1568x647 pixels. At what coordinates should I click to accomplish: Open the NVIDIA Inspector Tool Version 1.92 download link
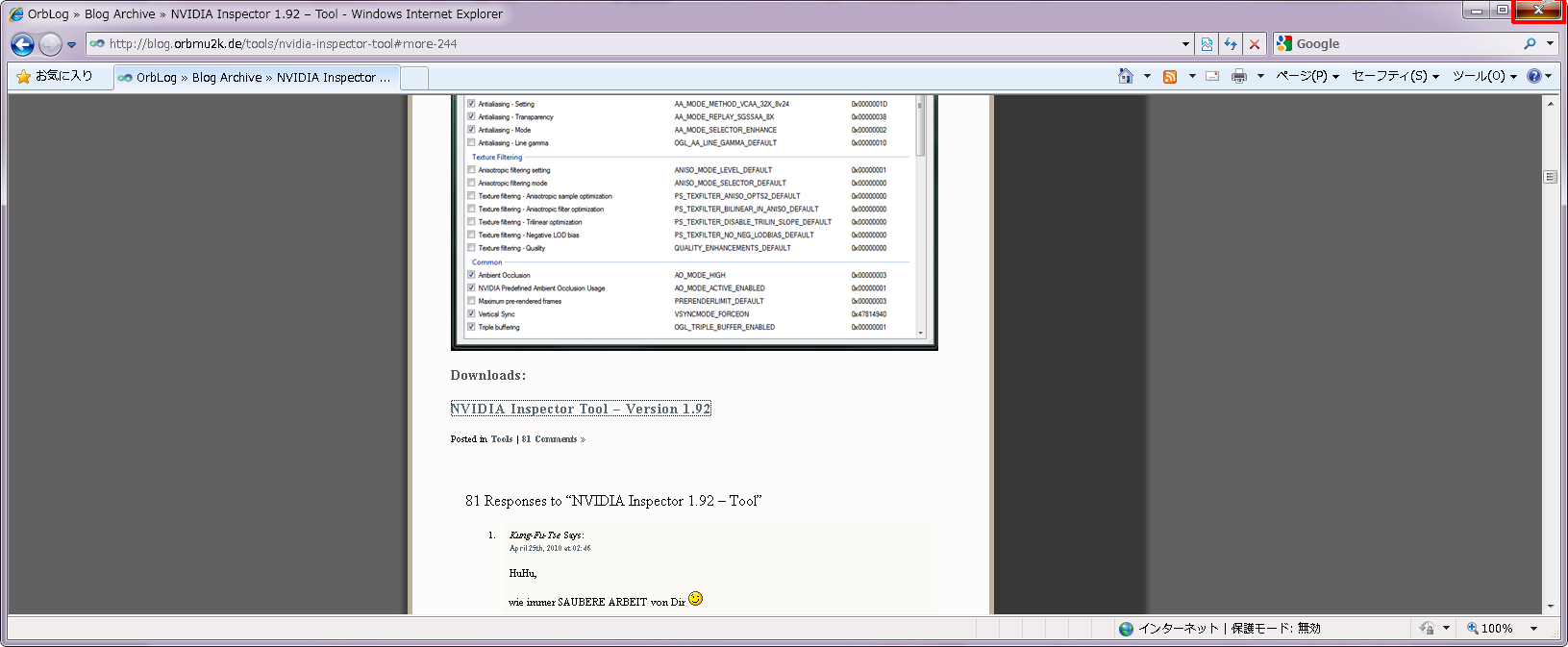pos(581,409)
